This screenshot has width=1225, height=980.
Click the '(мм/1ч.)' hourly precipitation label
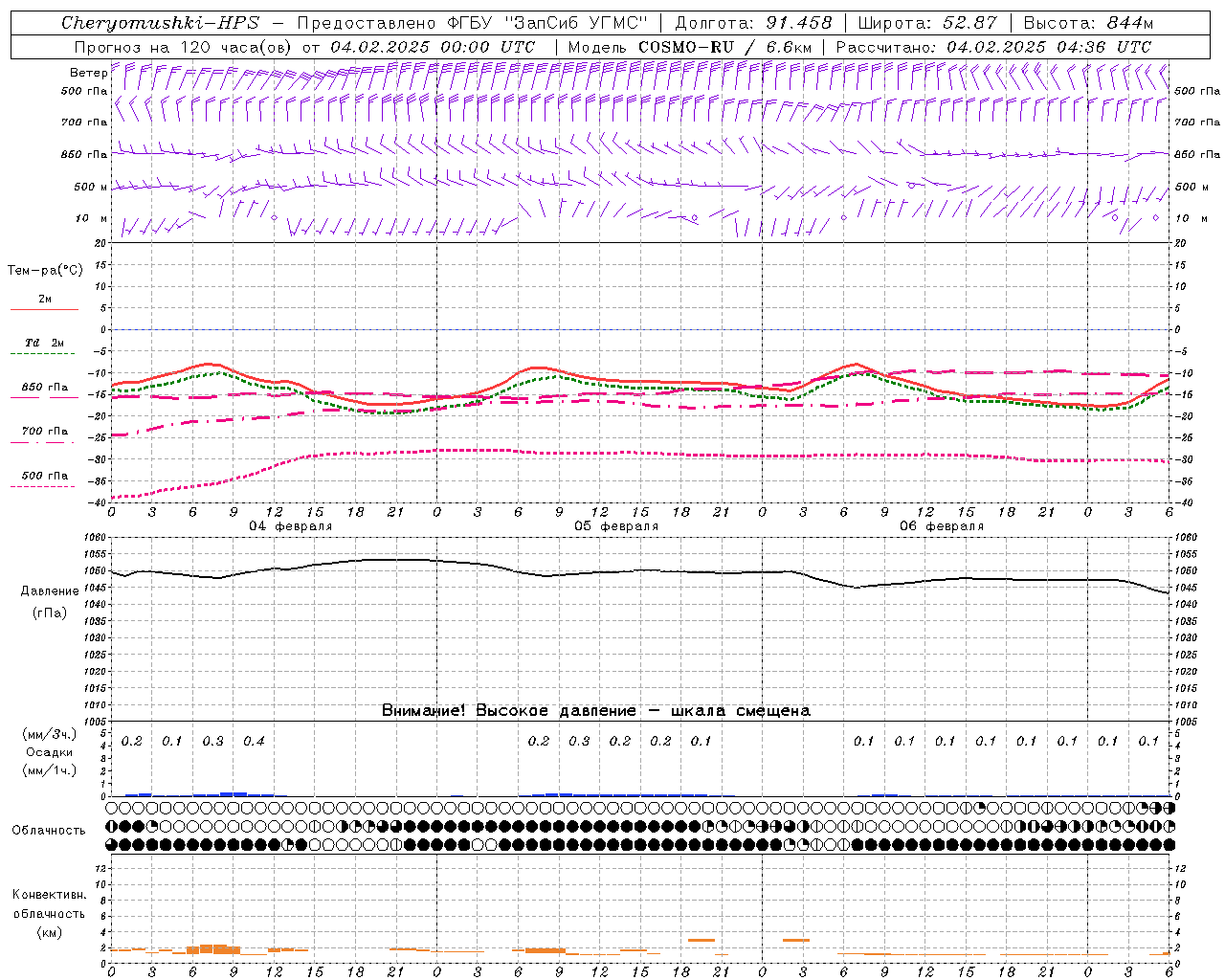pos(50,770)
